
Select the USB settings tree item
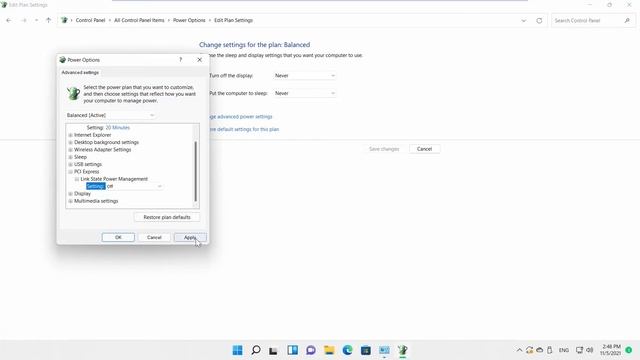[x=88, y=164]
